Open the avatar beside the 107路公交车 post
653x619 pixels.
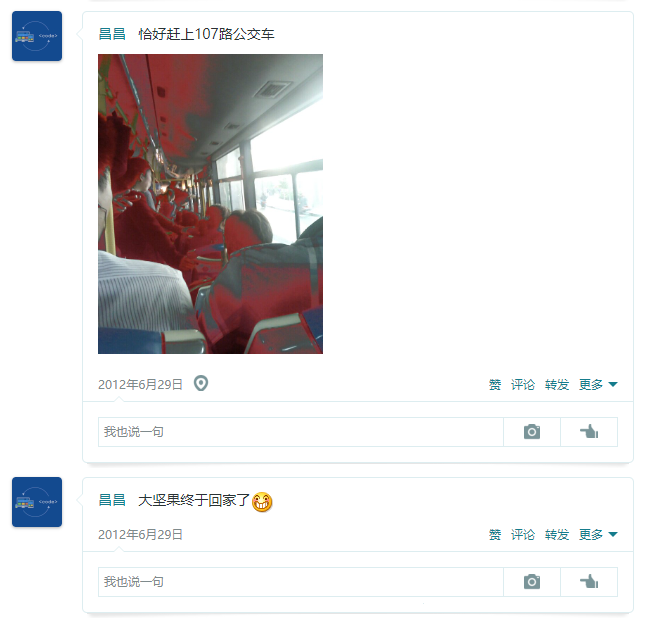click(x=37, y=36)
